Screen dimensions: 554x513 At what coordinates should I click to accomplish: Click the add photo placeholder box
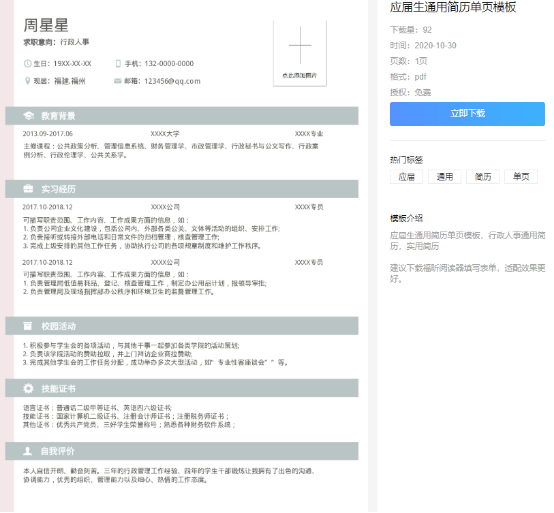pos(300,53)
